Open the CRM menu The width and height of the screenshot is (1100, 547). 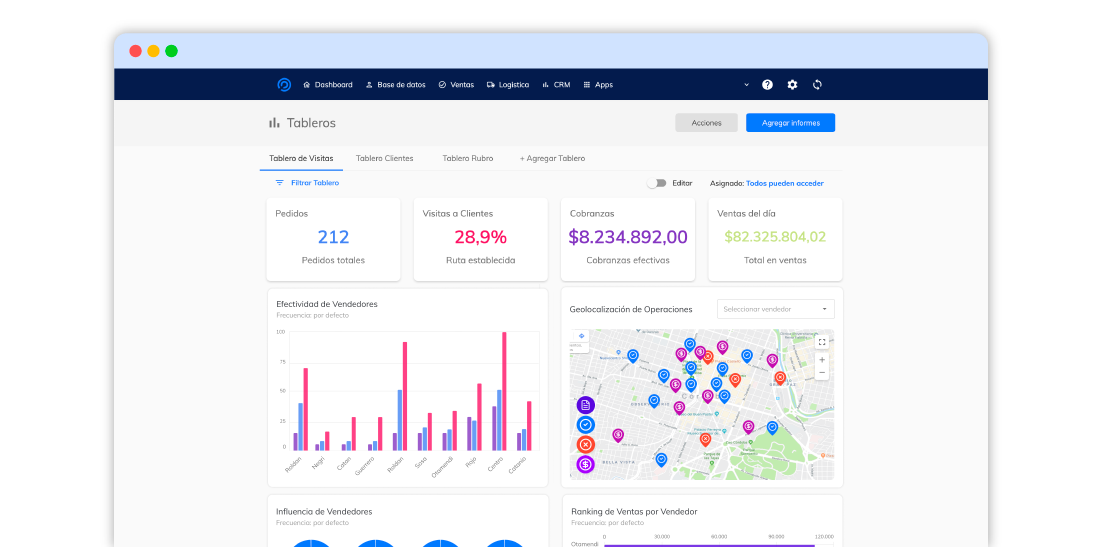(556, 85)
